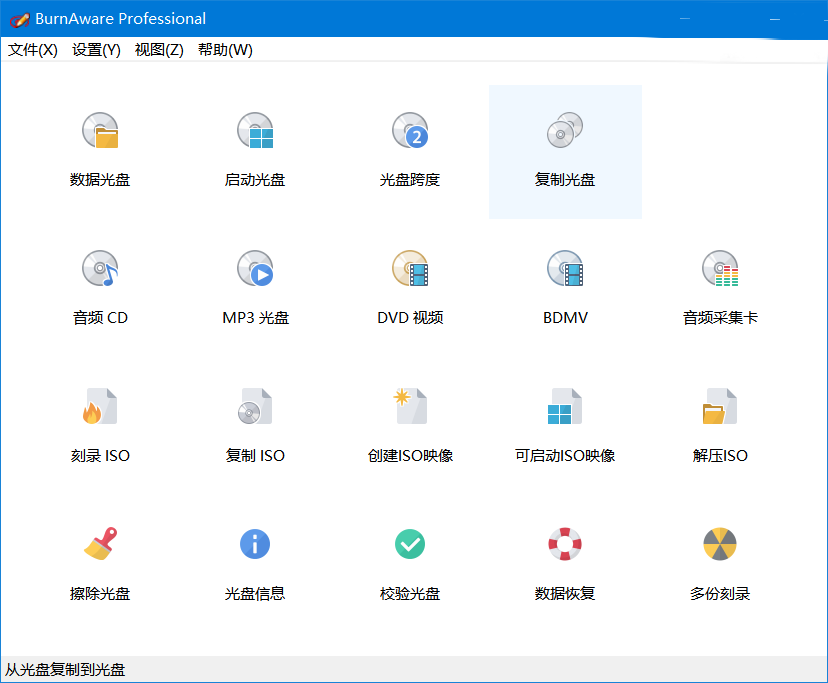Launch 校验光盘 verify disc tool

[x=410, y=564]
